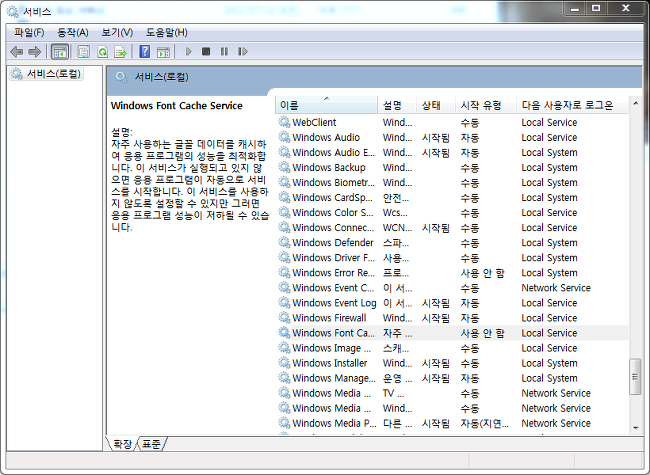Click the gear icon beside Windows Event Log
650x475 pixels.
coord(284,303)
